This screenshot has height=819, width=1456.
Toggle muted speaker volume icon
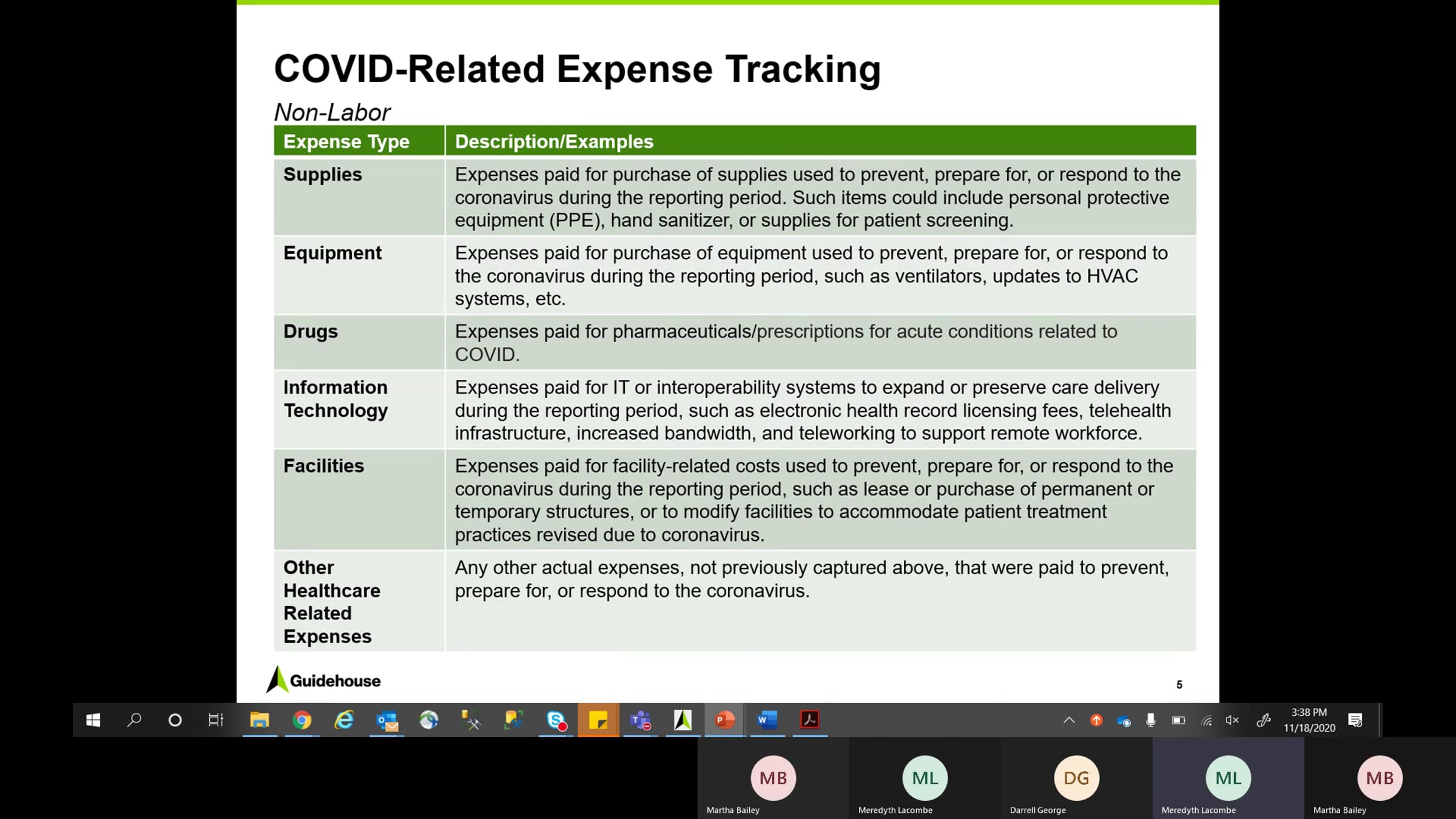pyautogui.click(x=1232, y=720)
